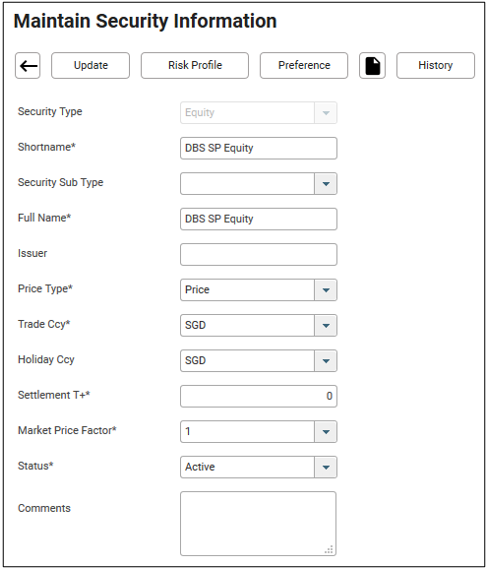View the security History
This screenshot has width=488, height=570.
pos(436,66)
